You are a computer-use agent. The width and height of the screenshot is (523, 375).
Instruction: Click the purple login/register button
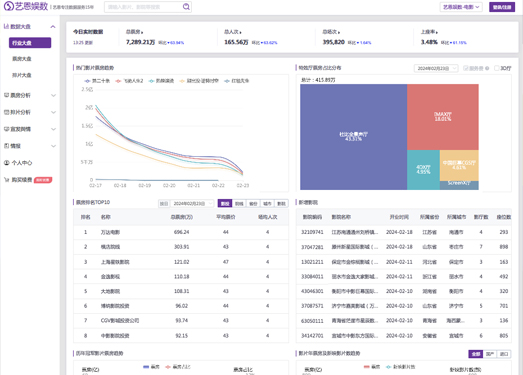point(502,7)
